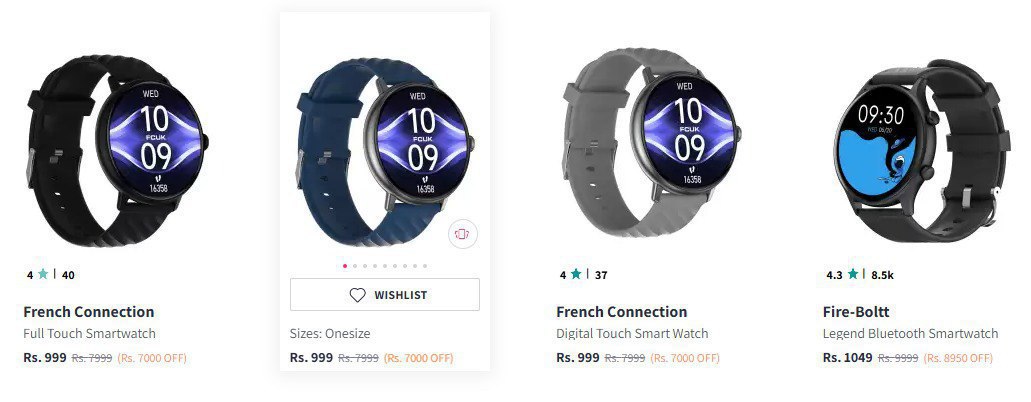
Task: Select the second image carousel dot
Action: pos(355,266)
